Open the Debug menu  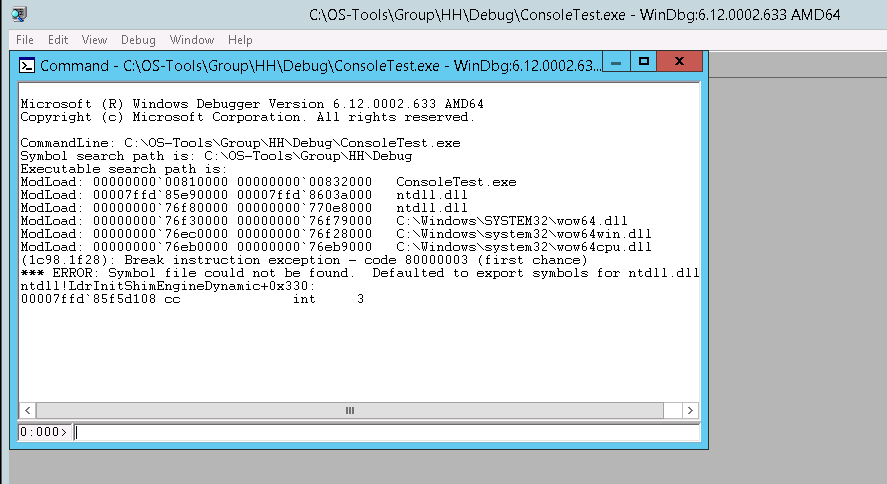tap(138, 40)
